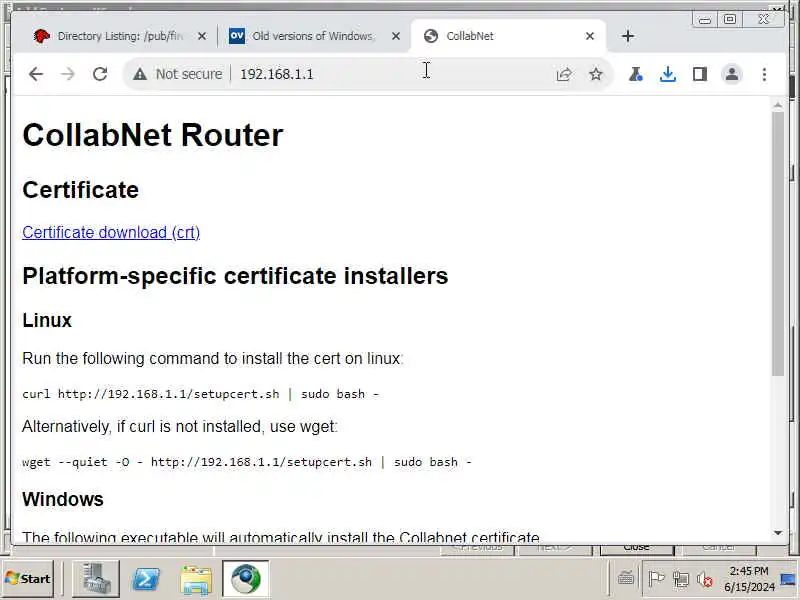Launch Server Manager from the taskbar
The image size is (800, 600).
point(96,579)
